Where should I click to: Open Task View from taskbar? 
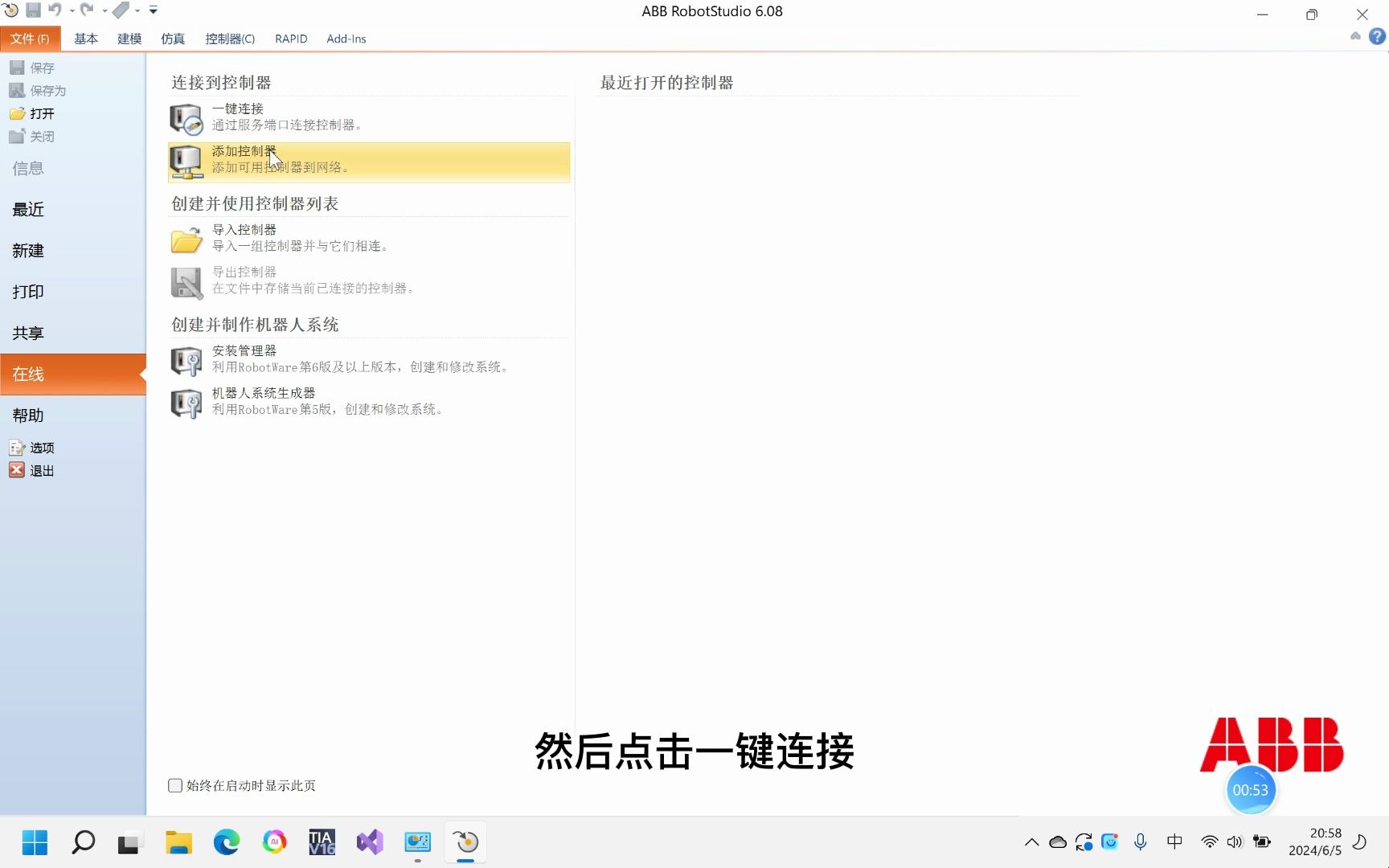point(130,842)
